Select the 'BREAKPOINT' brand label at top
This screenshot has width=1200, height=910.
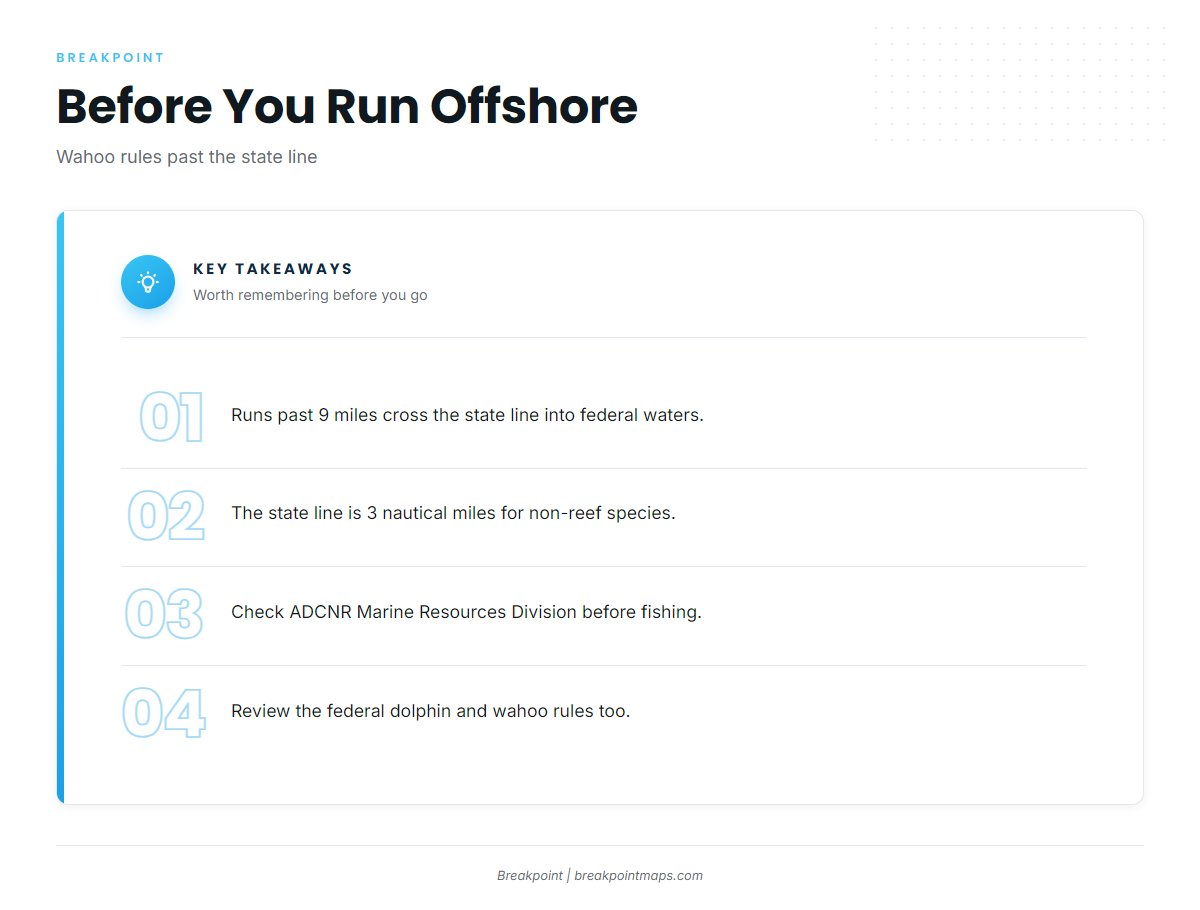click(110, 58)
